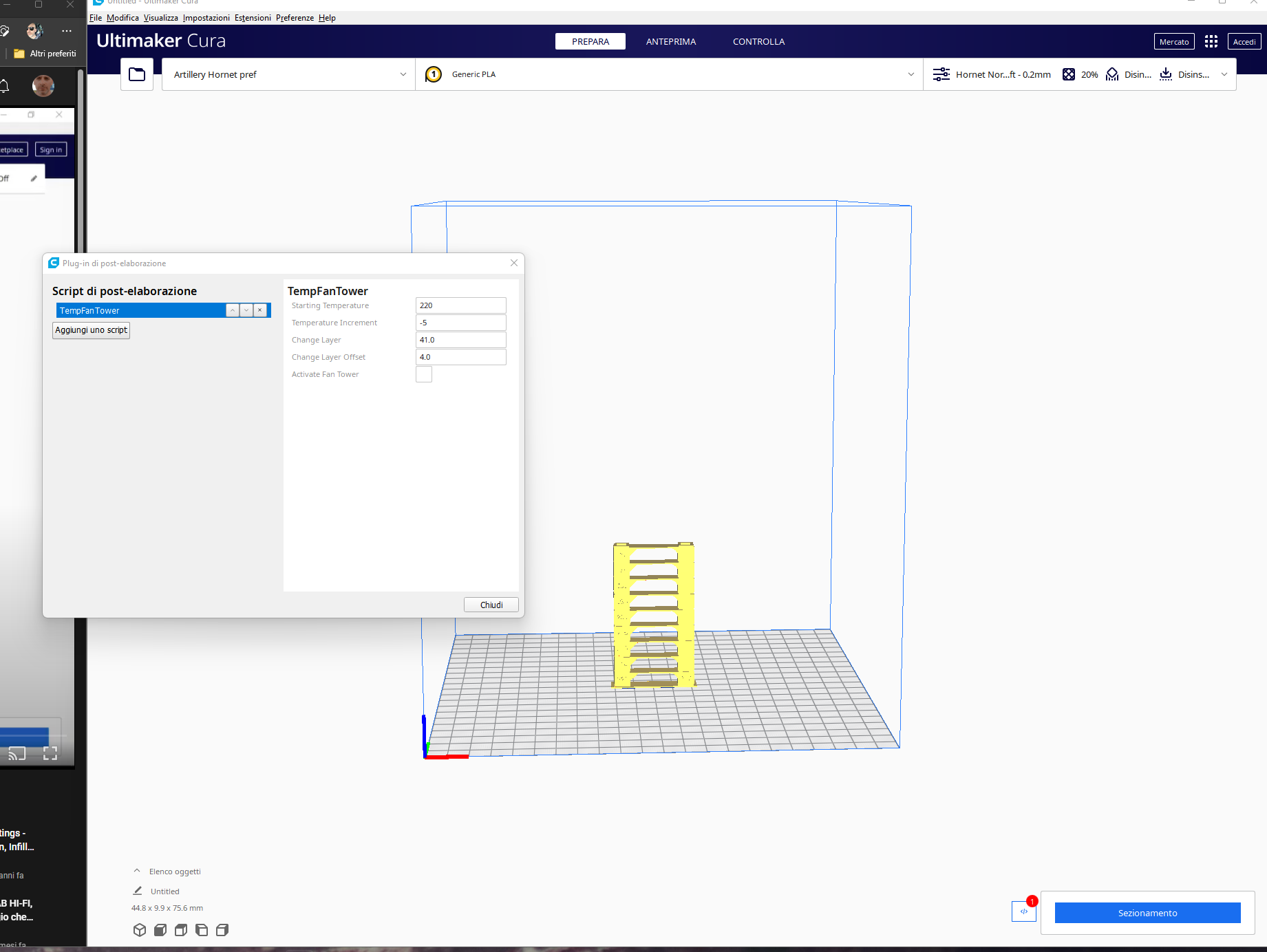Select the 3D isometric view cube icon
The height and width of the screenshot is (952, 1267).
coord(140,930)
